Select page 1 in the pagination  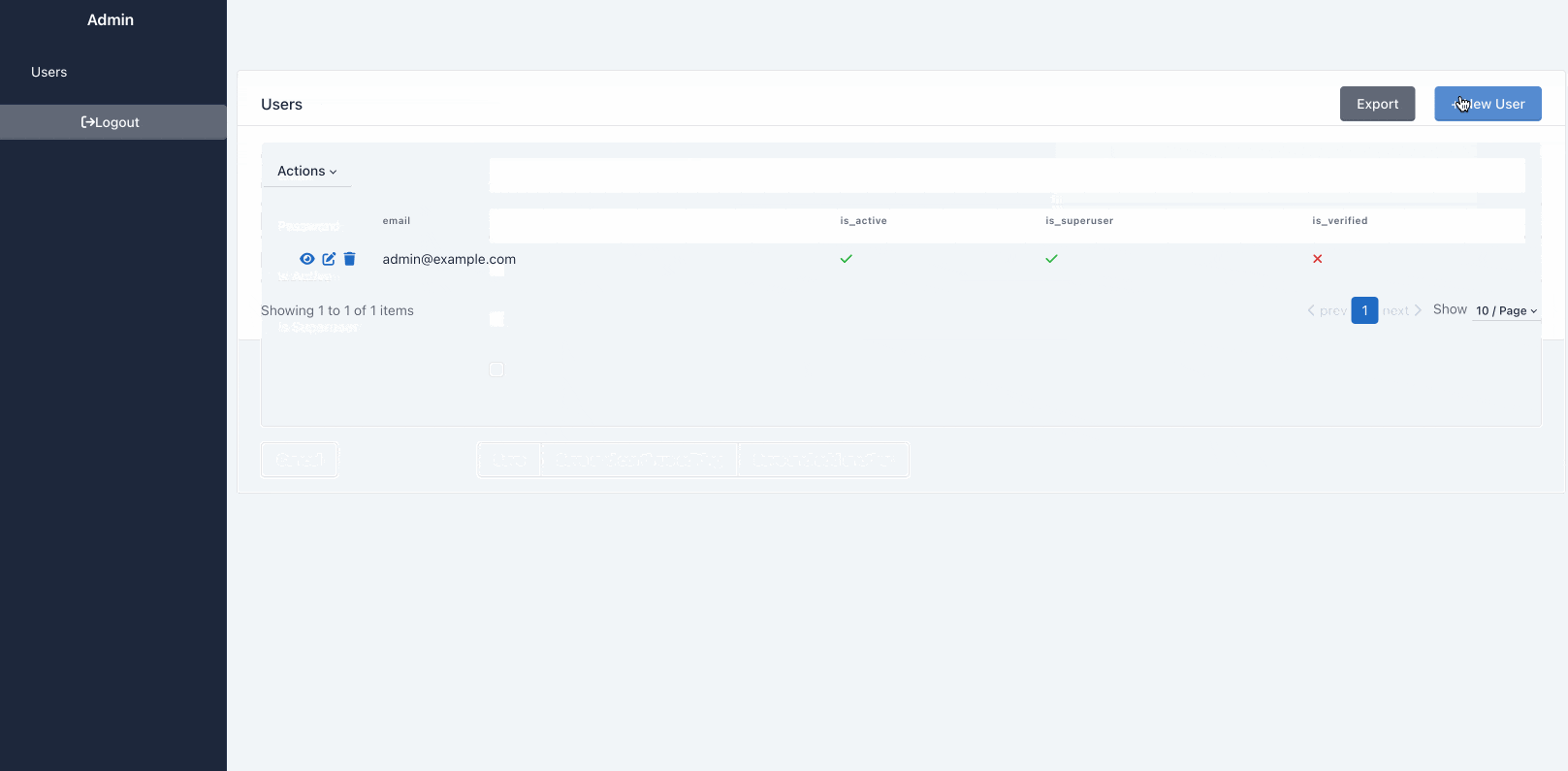tap(1364, 310)
